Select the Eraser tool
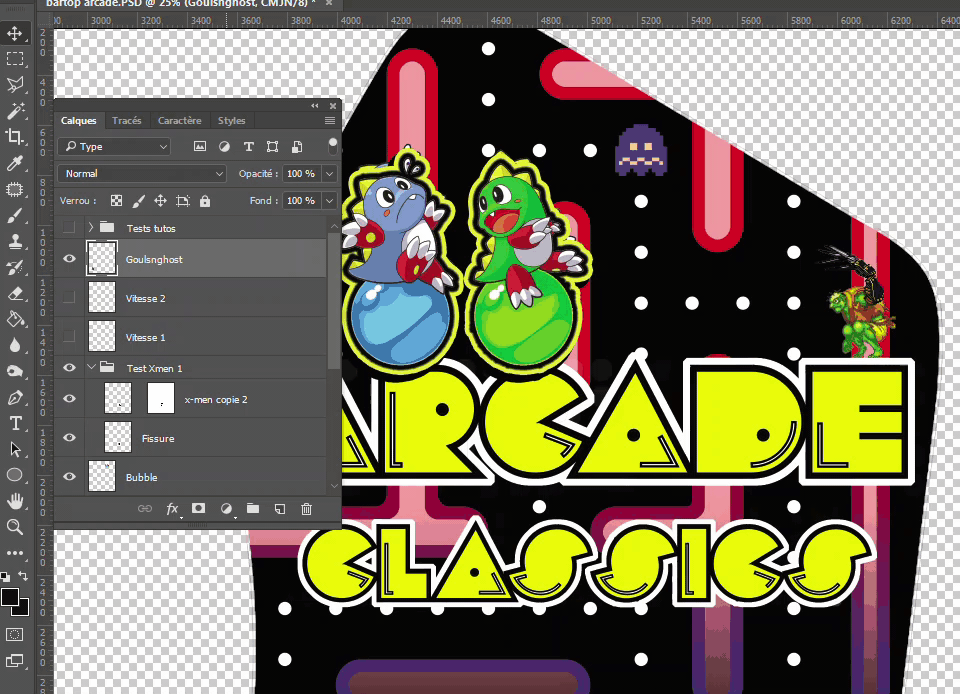This screenshot has width=960, height=694. pyautogui.click(x=15, y=294)
